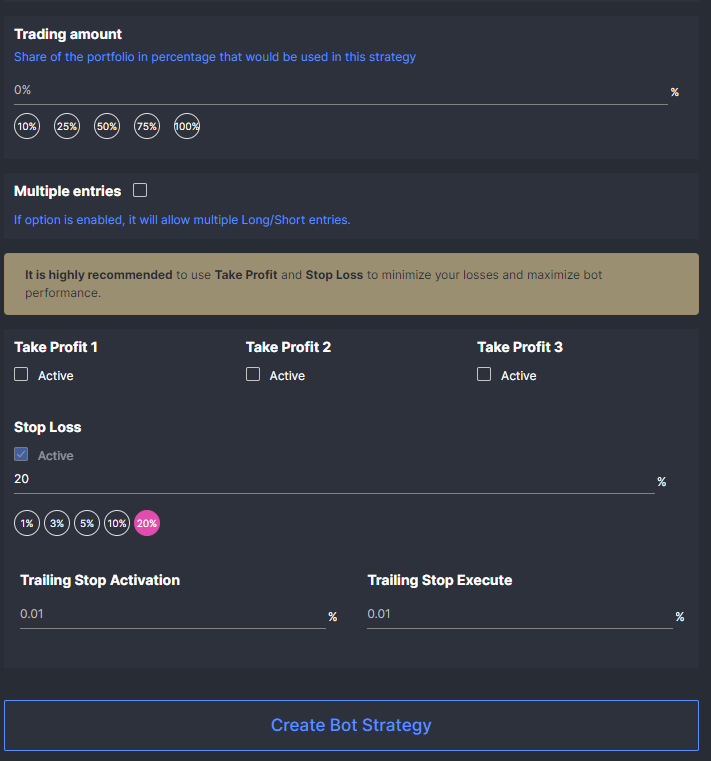Screen dimensions: 711x761
Task: Select the 10% stop loss preset
Action: point(117,523)
